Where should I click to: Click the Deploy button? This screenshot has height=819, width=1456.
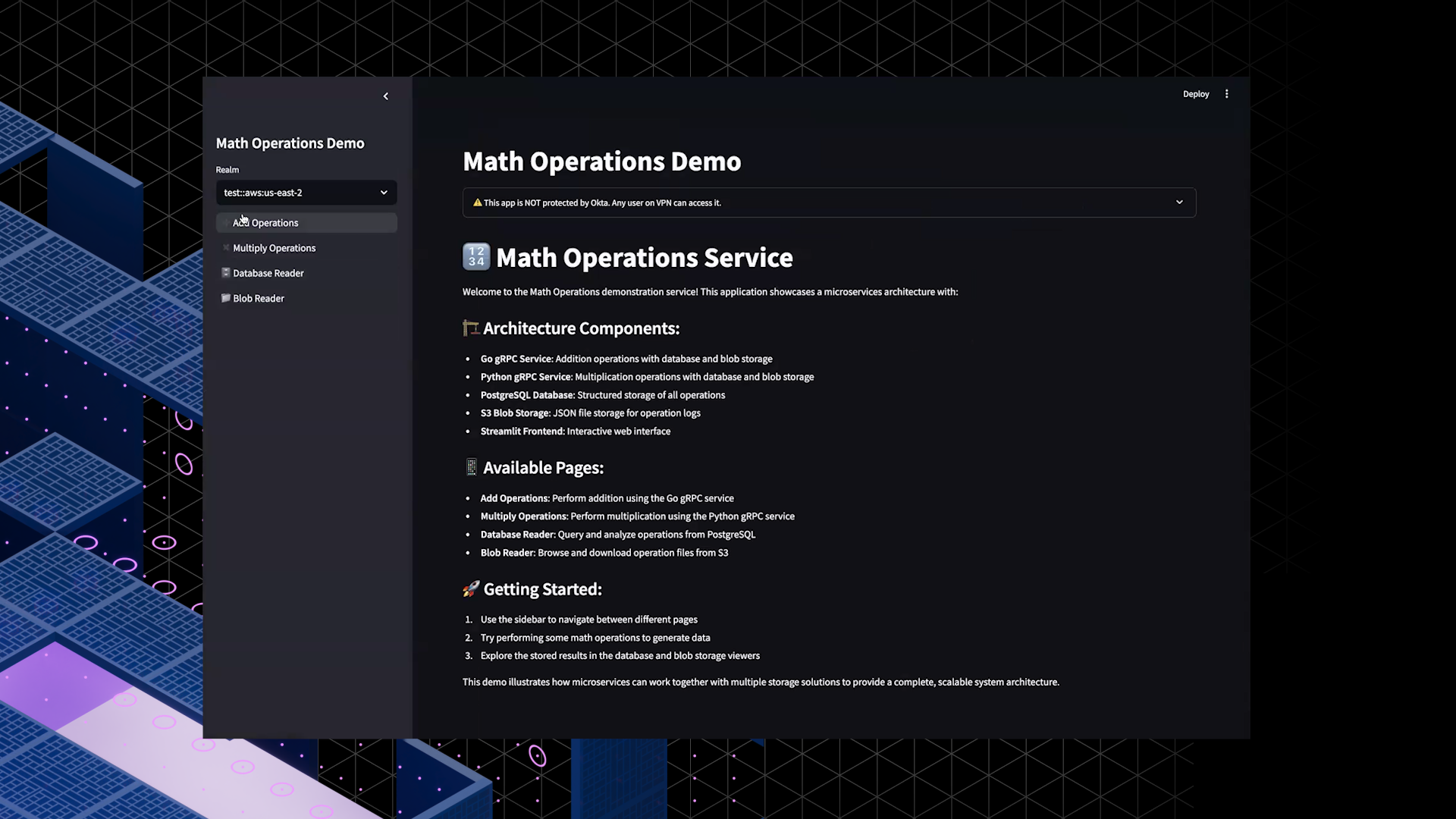click(1196, 94)
